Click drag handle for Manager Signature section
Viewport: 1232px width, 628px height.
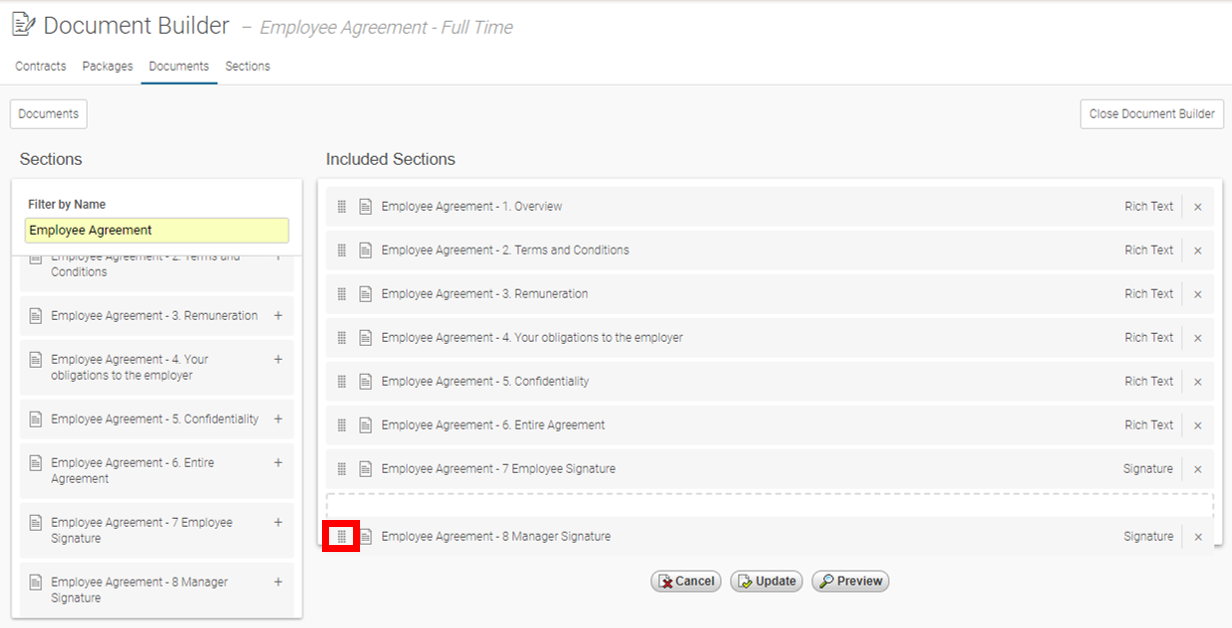tap(341, 537)
